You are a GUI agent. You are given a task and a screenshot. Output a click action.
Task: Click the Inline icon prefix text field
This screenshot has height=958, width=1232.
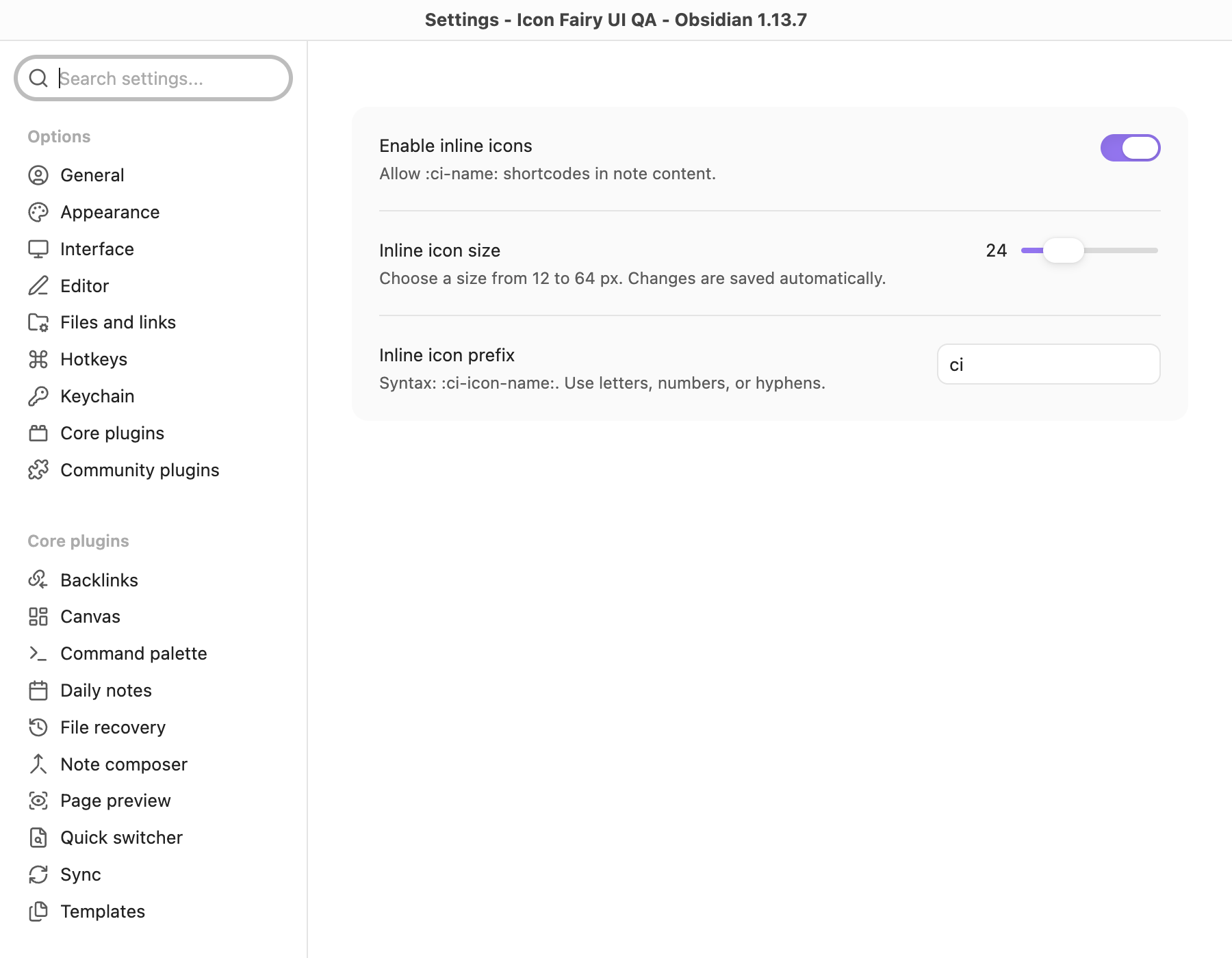1049,364
